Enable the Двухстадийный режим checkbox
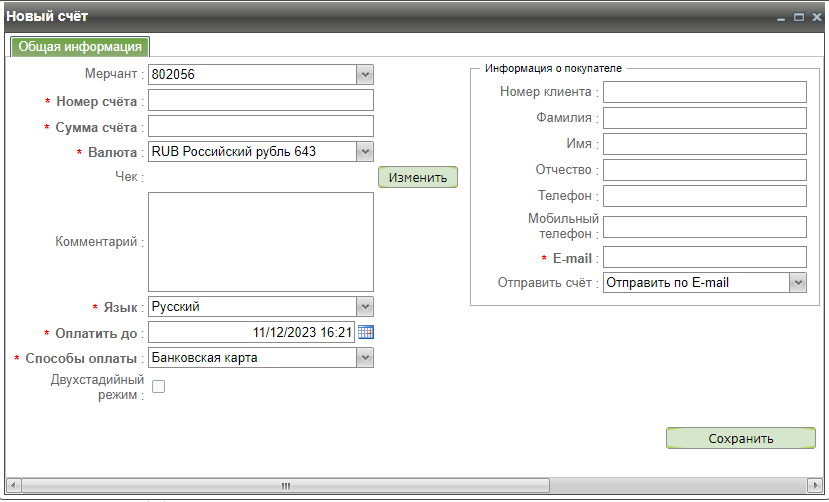 coord(158,387)
